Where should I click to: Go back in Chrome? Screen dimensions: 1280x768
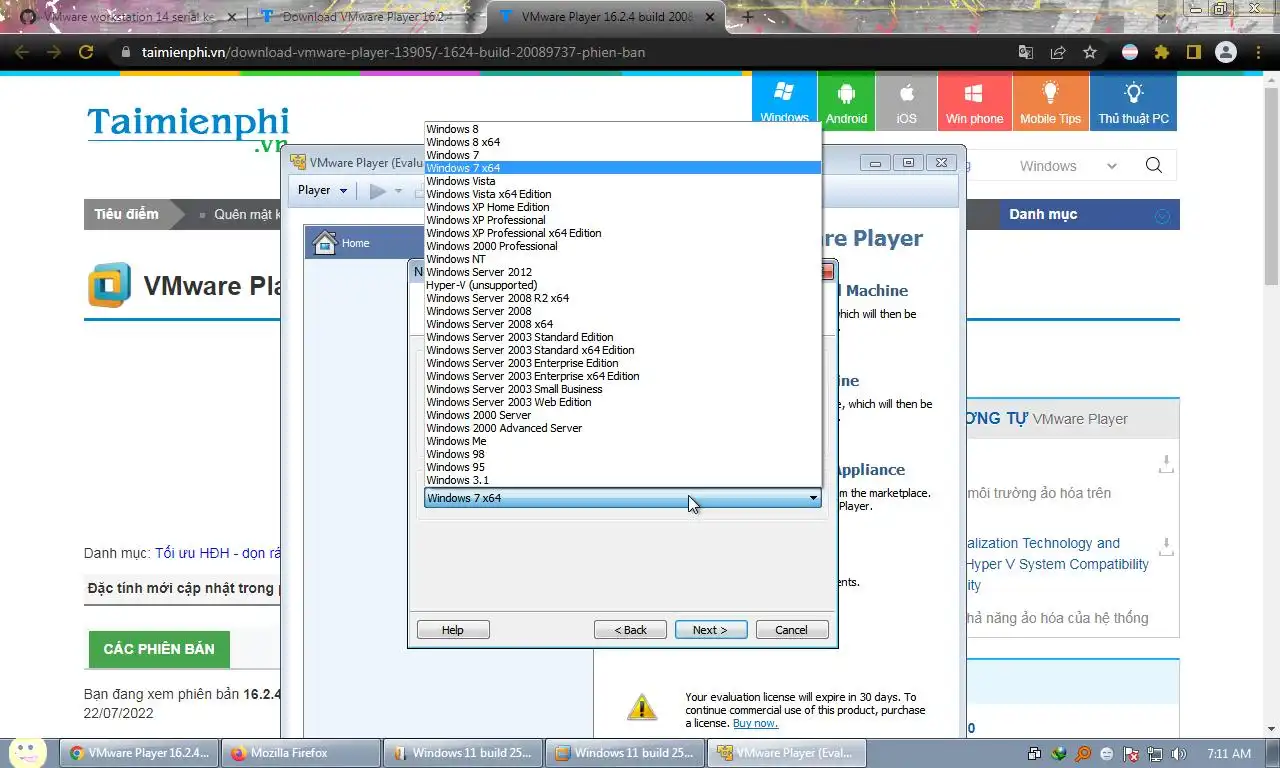(22, 52)
